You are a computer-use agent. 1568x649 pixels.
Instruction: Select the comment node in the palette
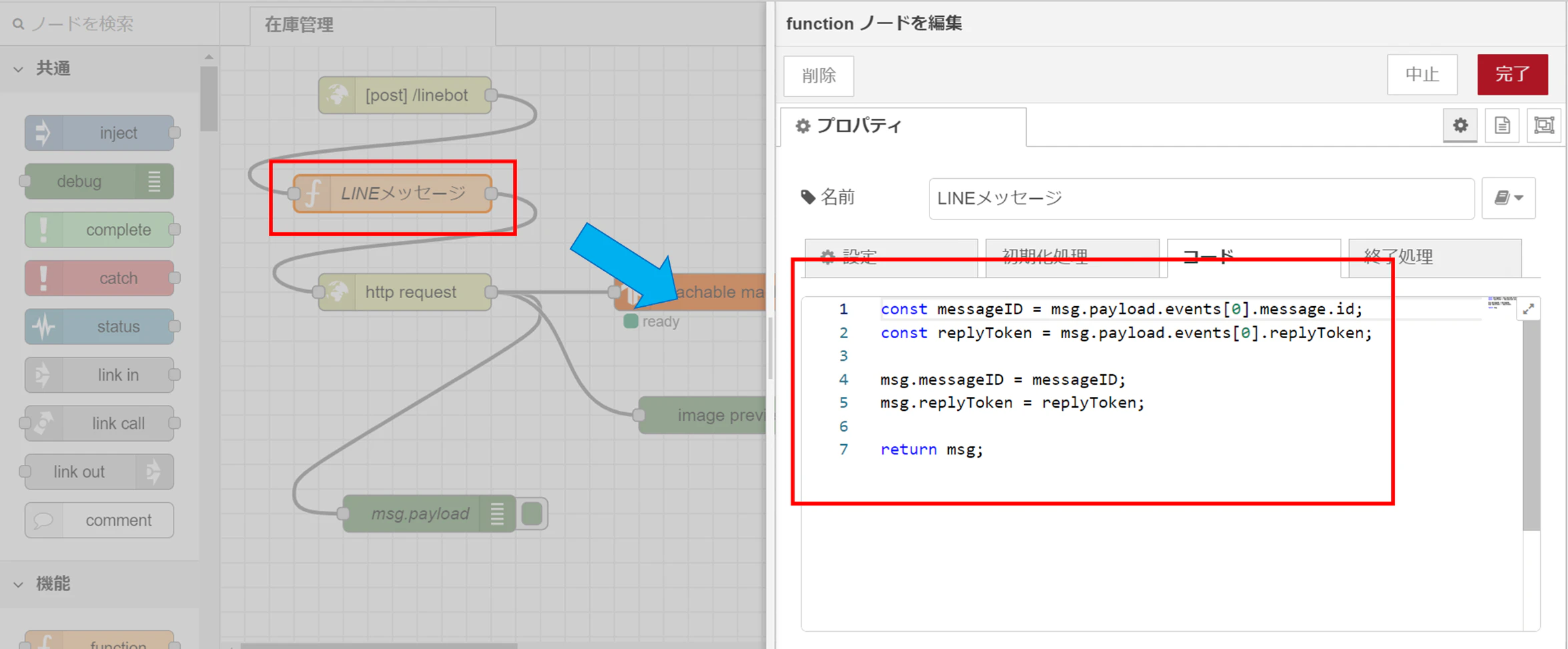99,520
